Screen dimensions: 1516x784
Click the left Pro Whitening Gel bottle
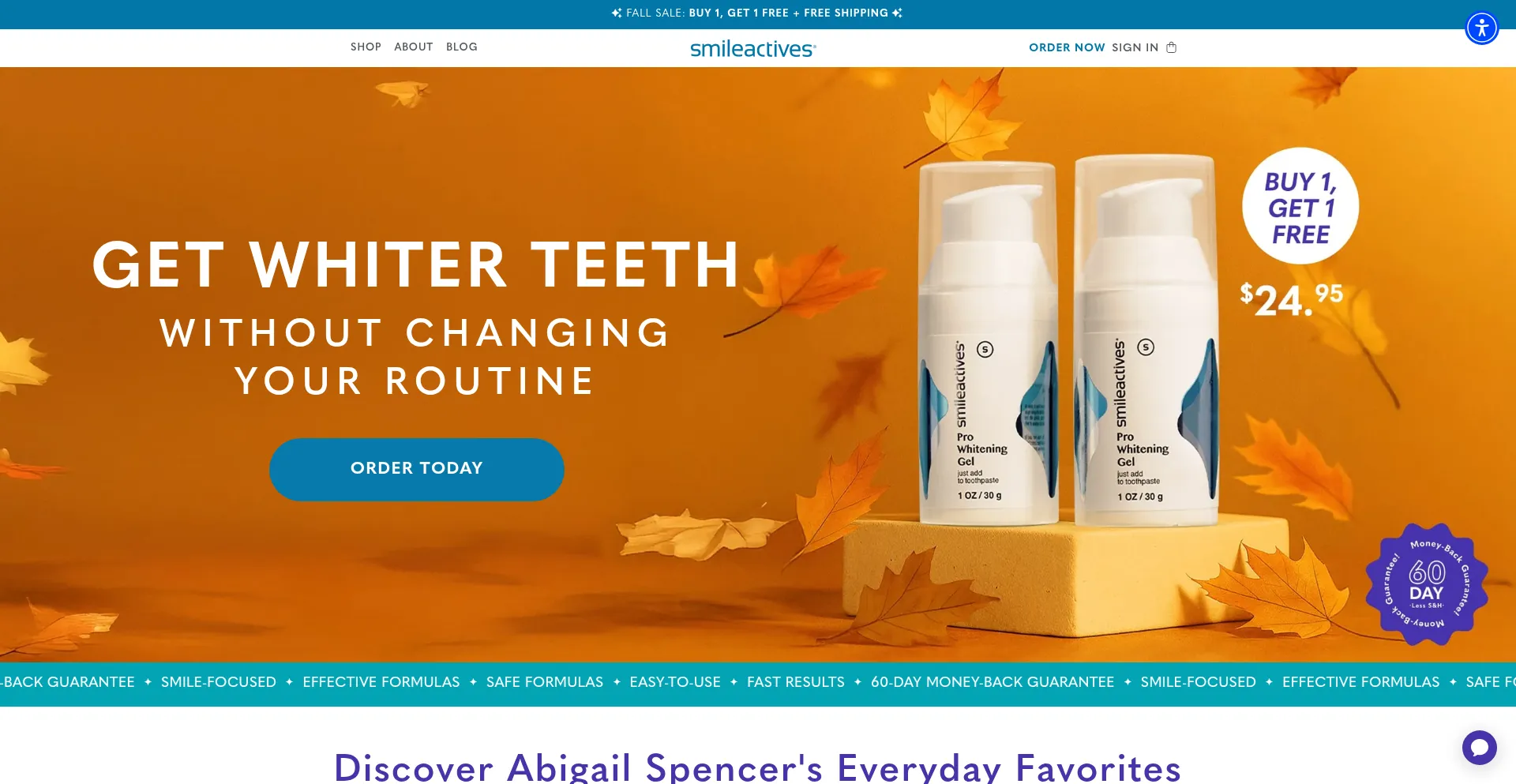pos(989,343)
